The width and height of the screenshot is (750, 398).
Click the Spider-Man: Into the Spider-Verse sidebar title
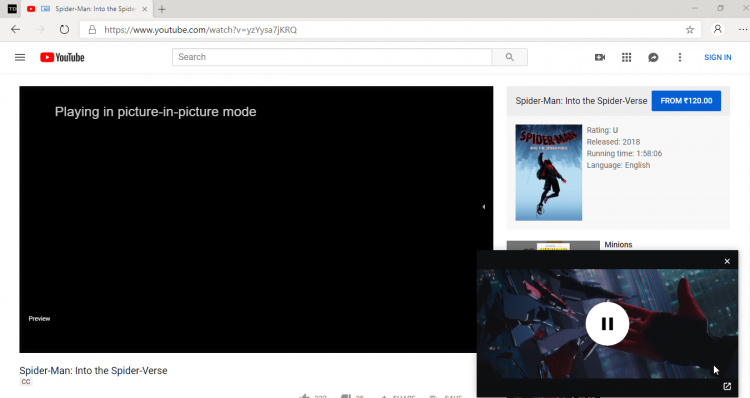pos(581,101)
